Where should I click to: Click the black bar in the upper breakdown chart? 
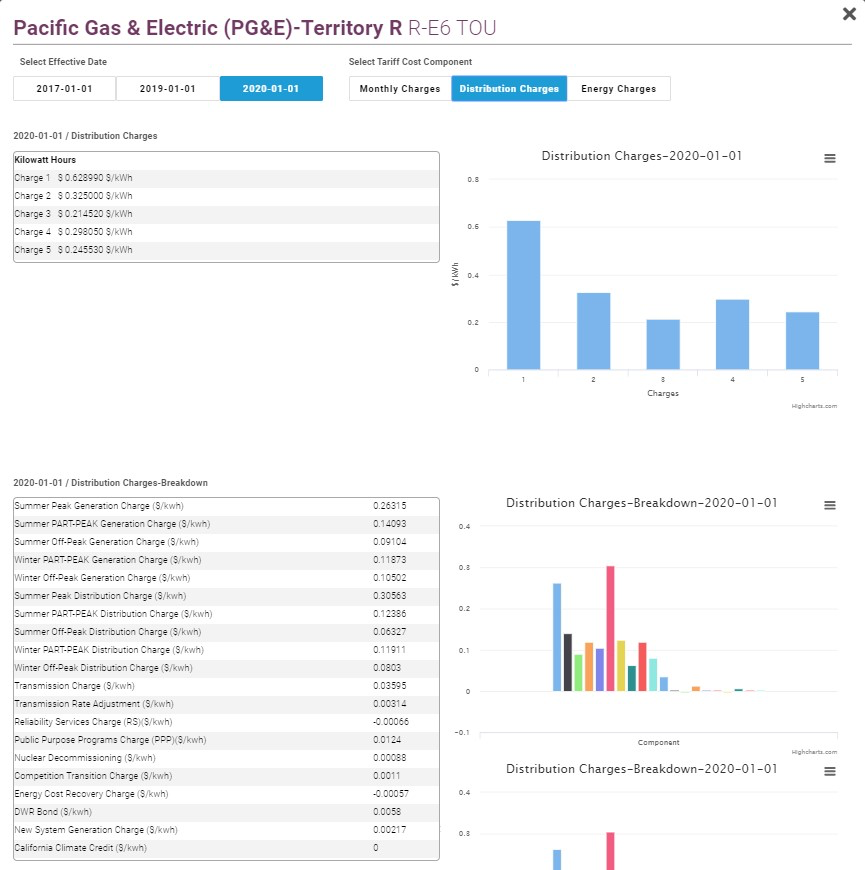568,662
